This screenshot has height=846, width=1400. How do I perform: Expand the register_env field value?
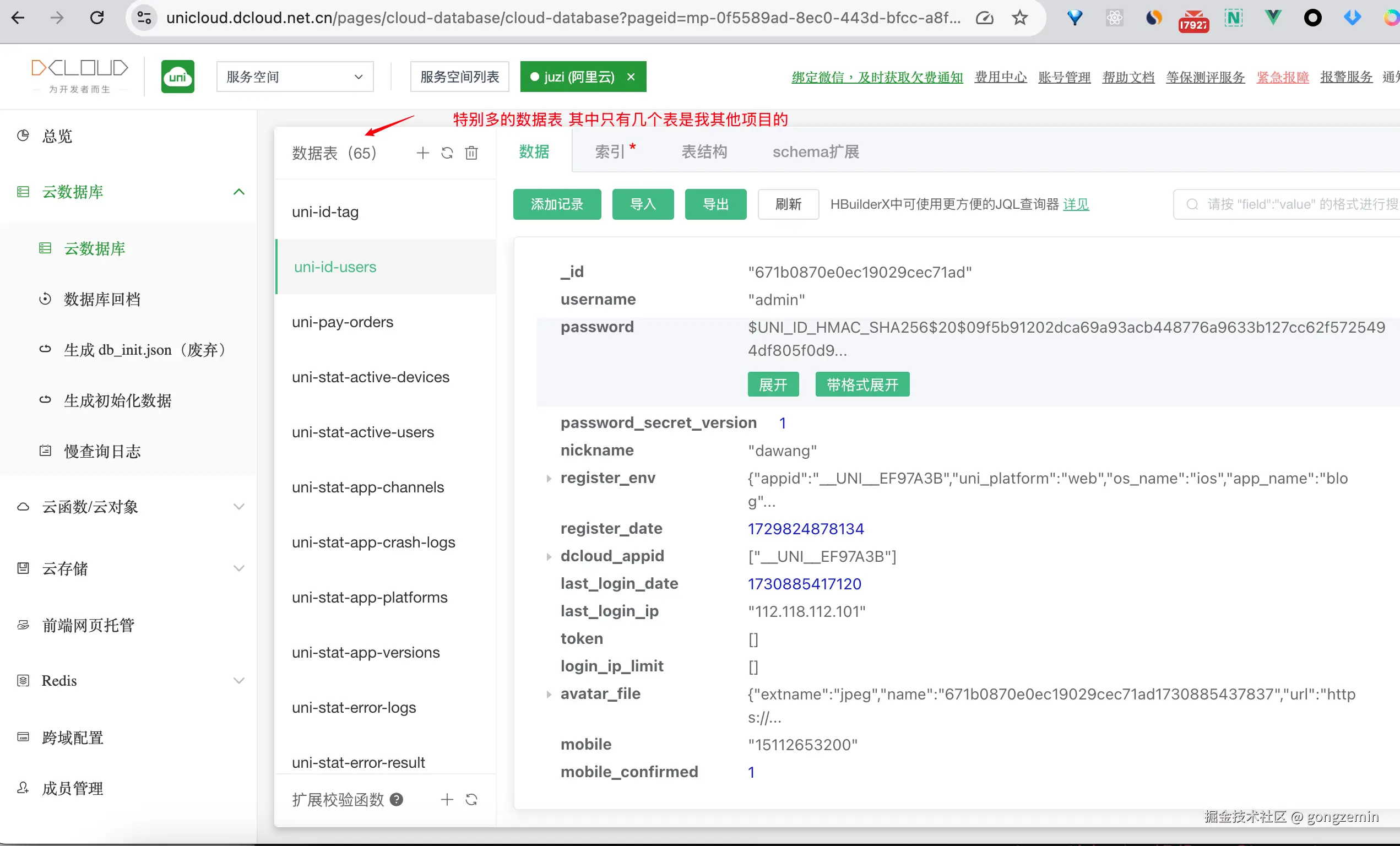[549, 479]
